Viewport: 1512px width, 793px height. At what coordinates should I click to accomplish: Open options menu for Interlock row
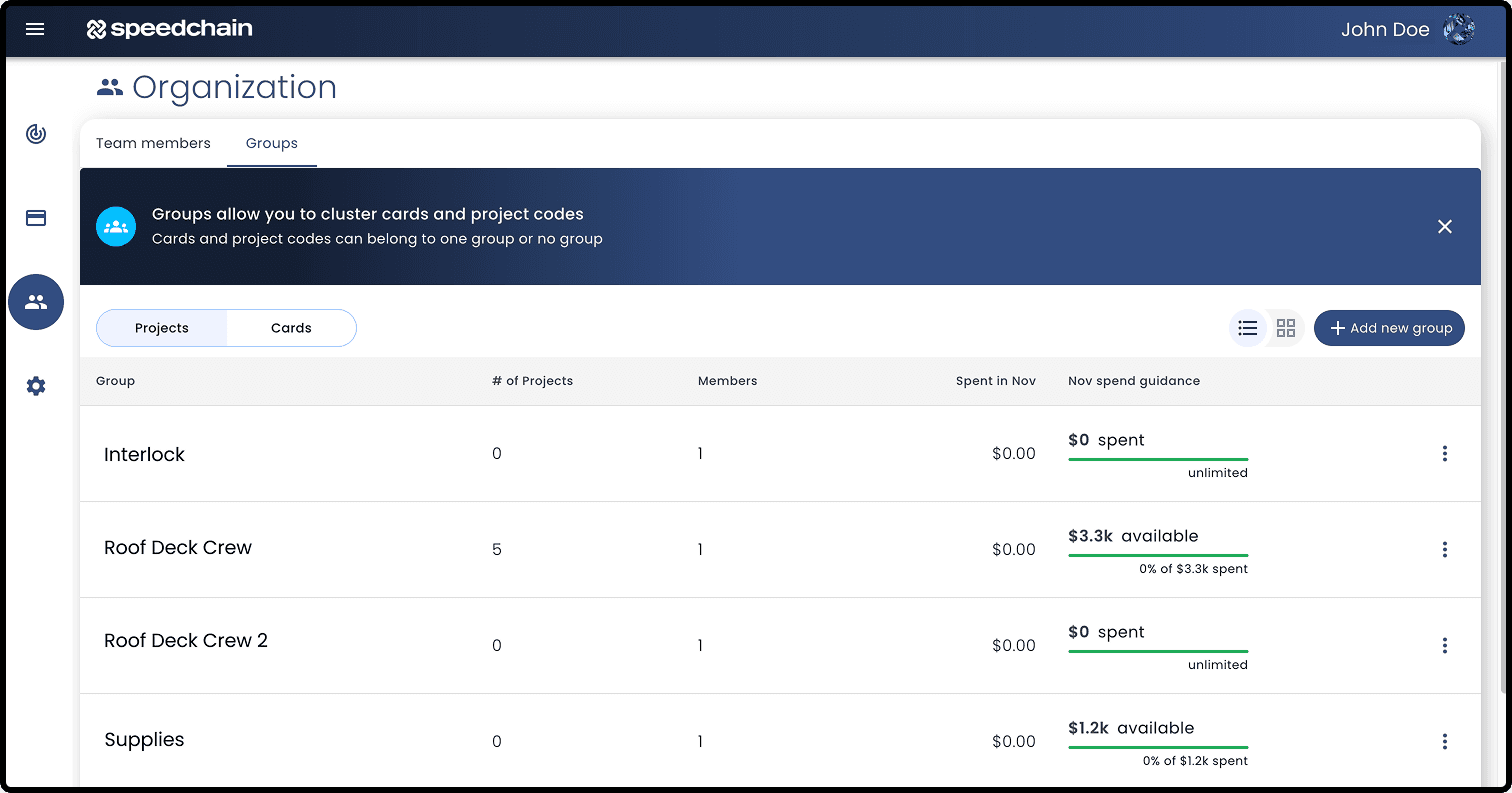[1445, 454]
